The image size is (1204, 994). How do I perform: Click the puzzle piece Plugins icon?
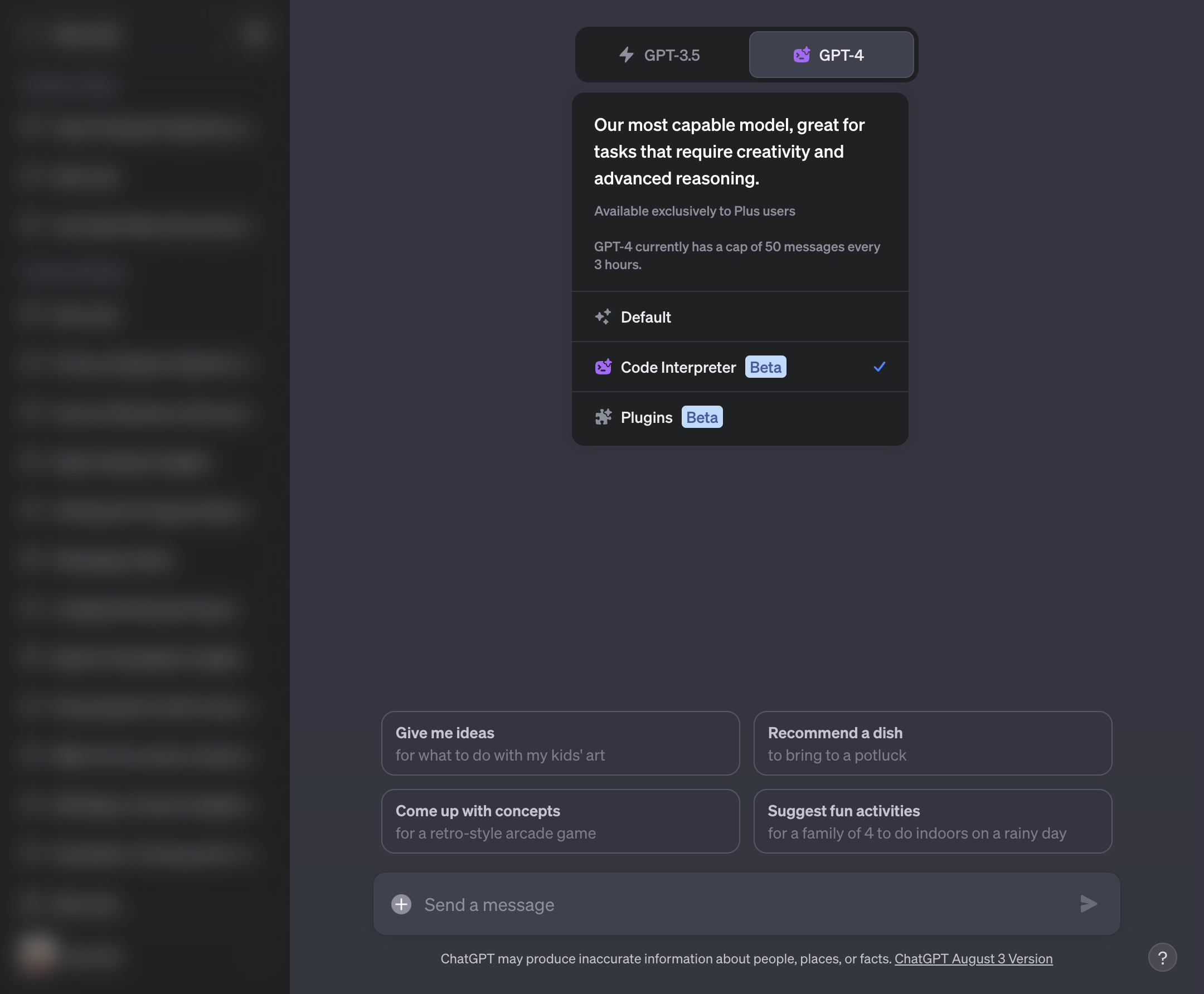tap(603, 417)
